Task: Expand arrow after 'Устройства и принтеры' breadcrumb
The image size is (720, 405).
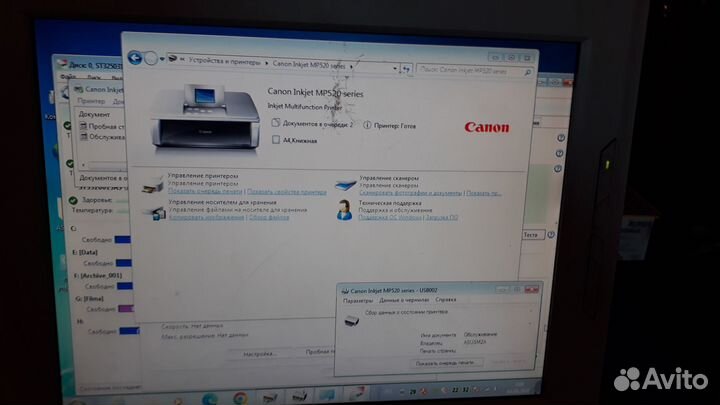Action: tap(266, 63)
